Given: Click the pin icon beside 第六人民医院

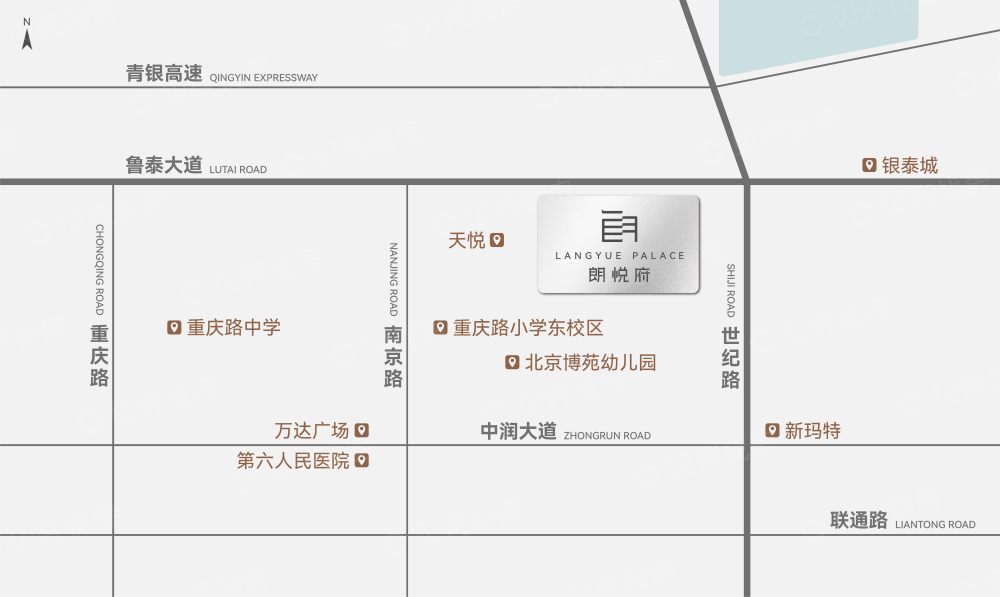Looking at the screenshot, I should click(x=362, y=460).
